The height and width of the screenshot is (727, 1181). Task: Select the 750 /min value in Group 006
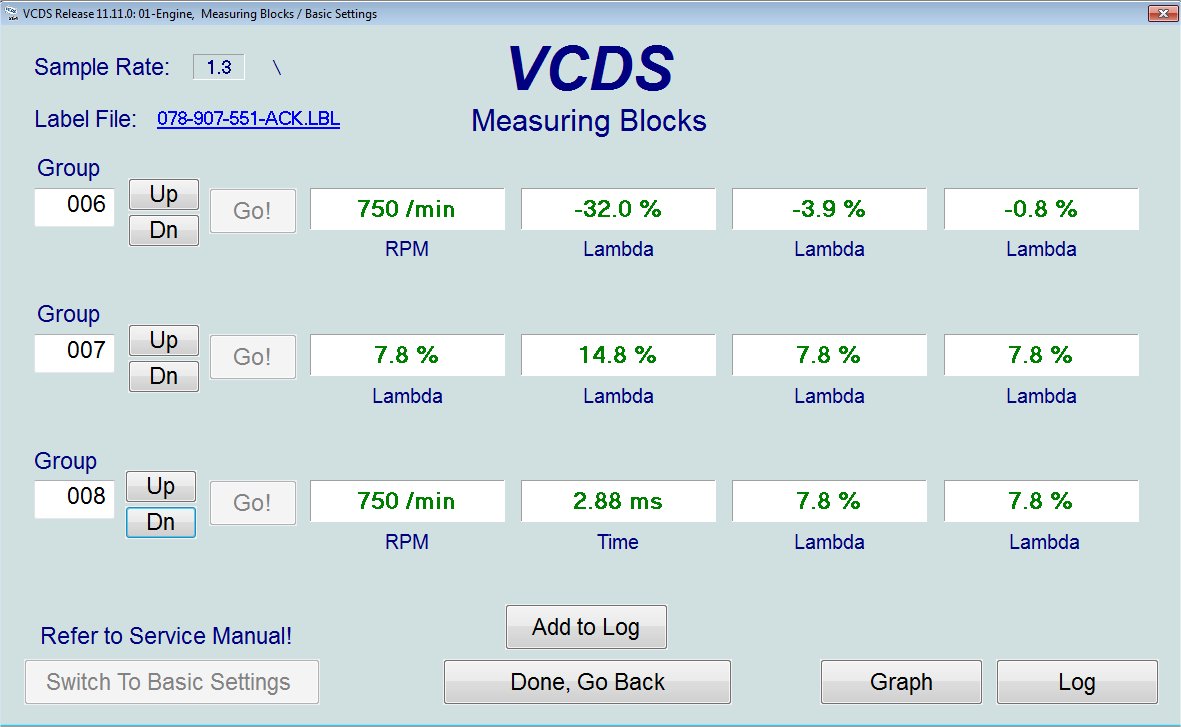[x=407, y=209]
